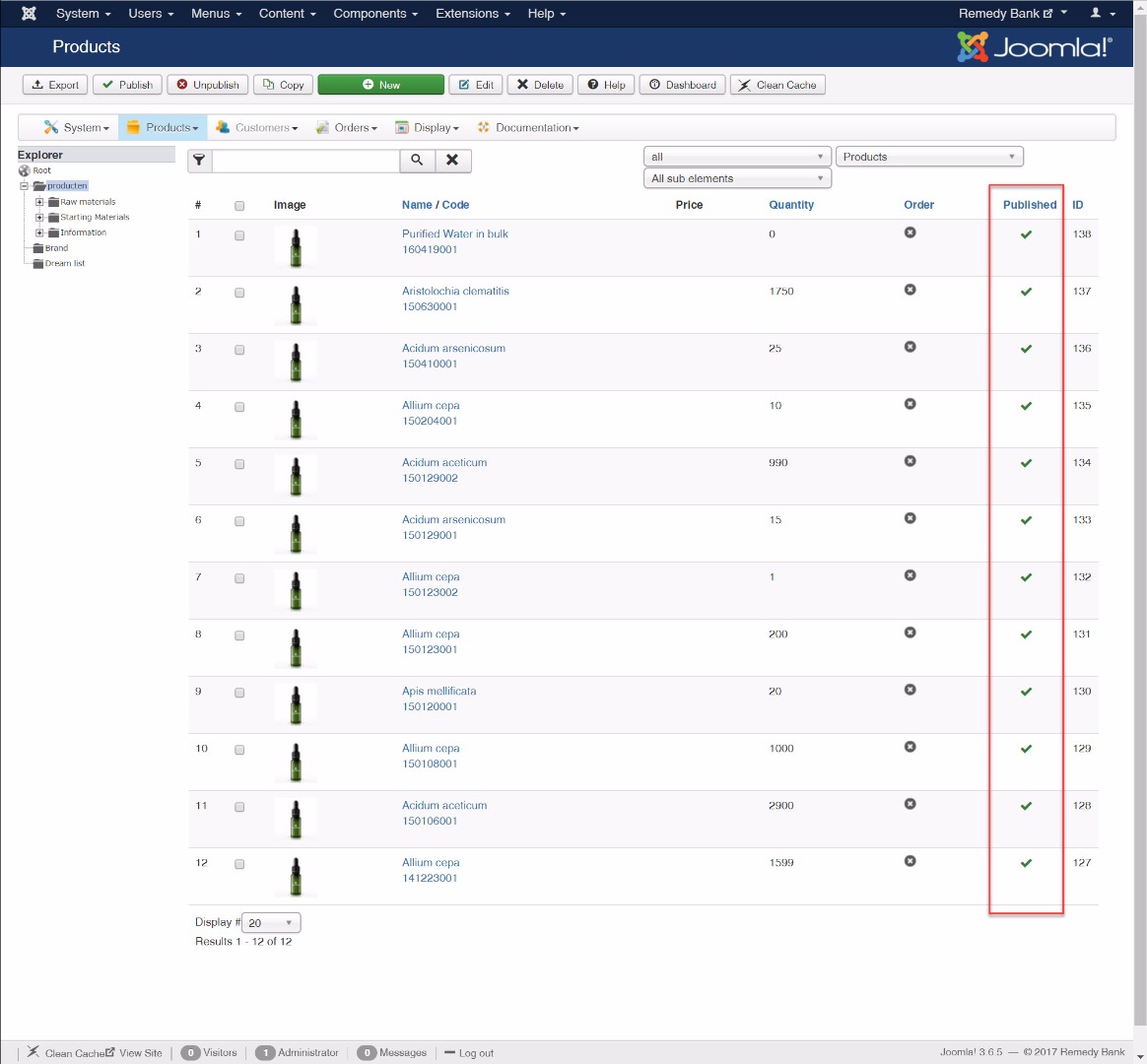Click inside the product search input field
Screen dimensions: 1147x1064
tap(305, 160)
